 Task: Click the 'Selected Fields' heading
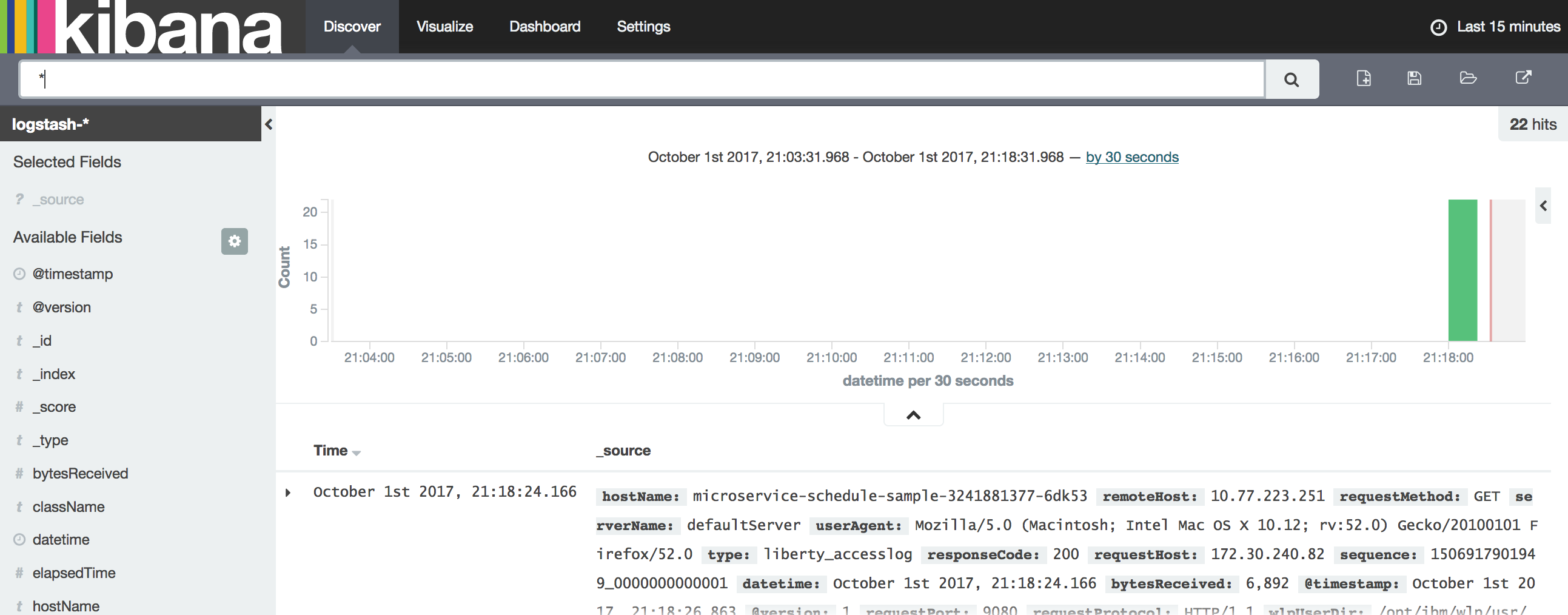pos(67,162)
